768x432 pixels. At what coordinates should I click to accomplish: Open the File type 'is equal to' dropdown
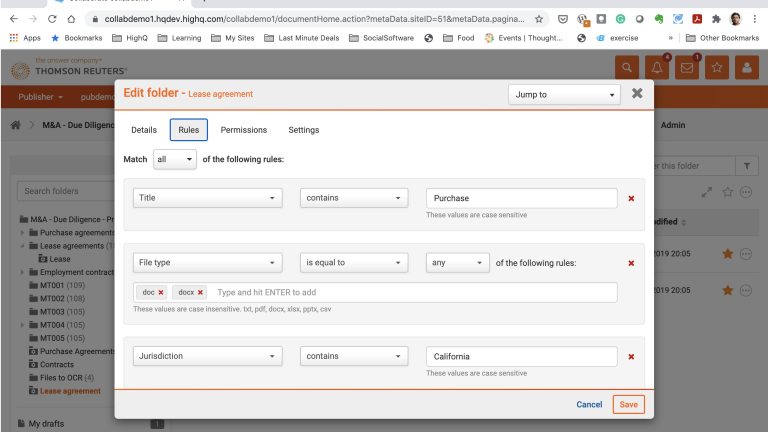354,263
